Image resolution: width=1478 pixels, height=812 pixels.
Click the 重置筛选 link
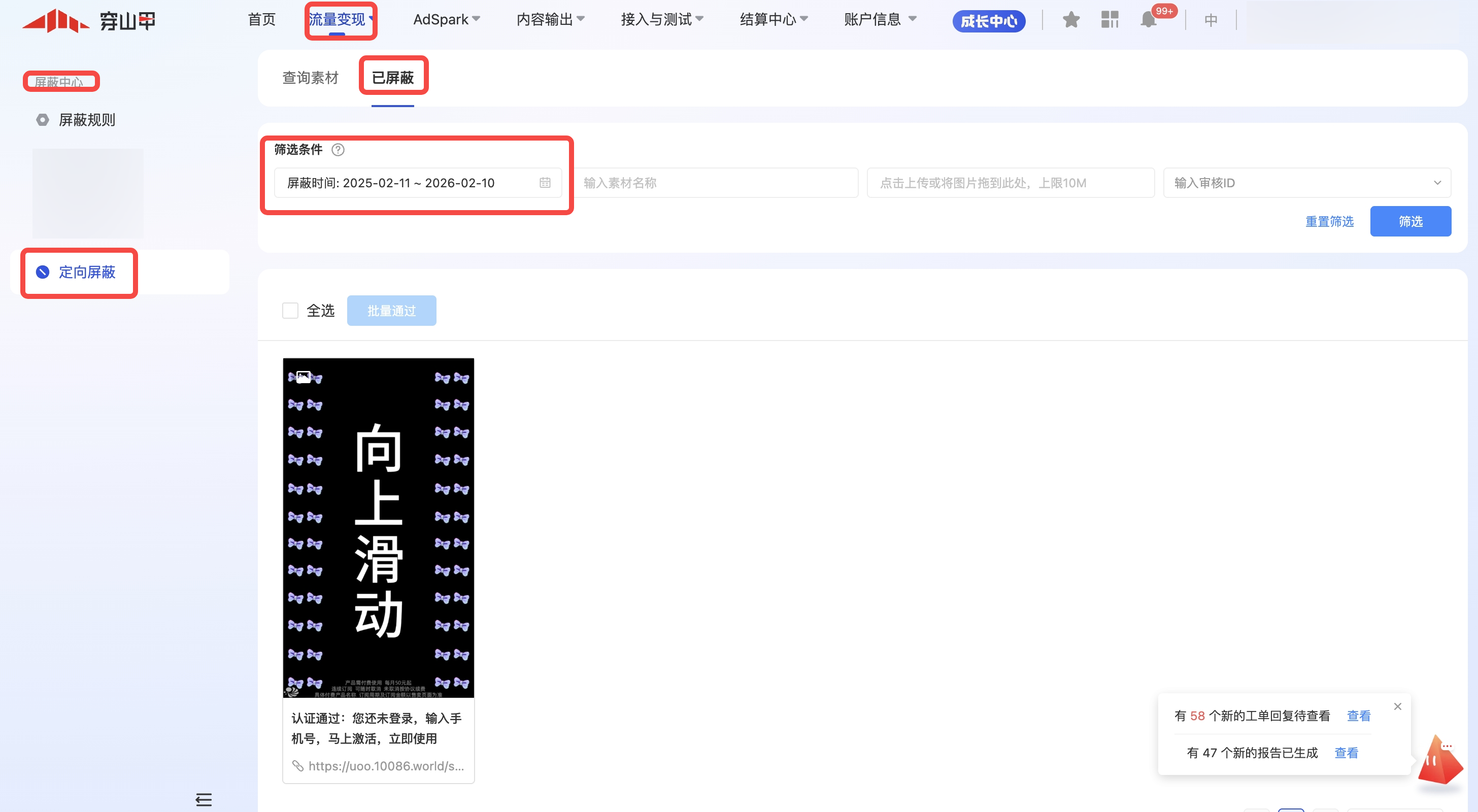[x=1329, y=221]
